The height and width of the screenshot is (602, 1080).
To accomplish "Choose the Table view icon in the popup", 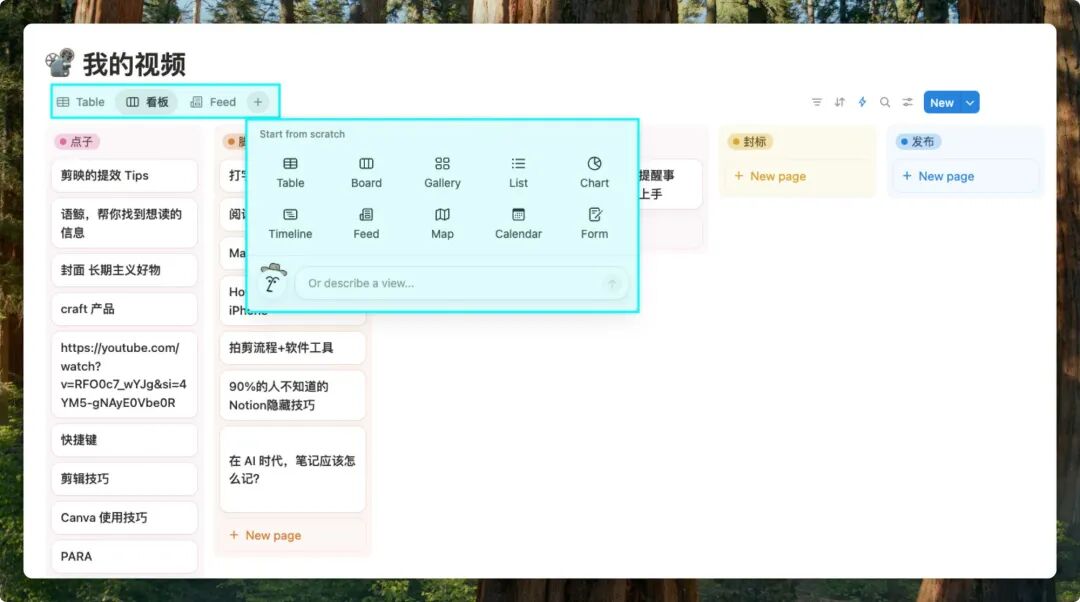I will click(290, 164).
